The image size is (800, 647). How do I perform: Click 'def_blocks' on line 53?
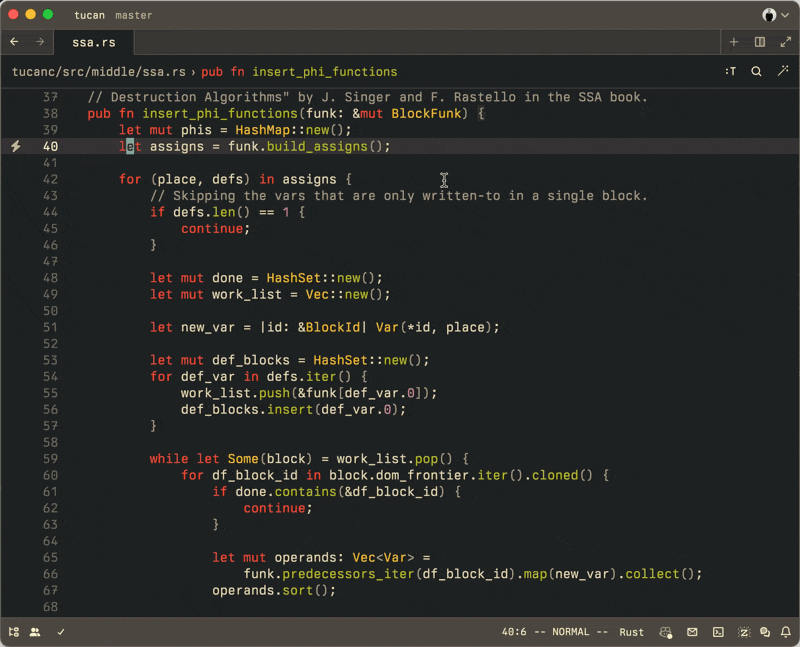pyautogui.click(x=251, y=360)
